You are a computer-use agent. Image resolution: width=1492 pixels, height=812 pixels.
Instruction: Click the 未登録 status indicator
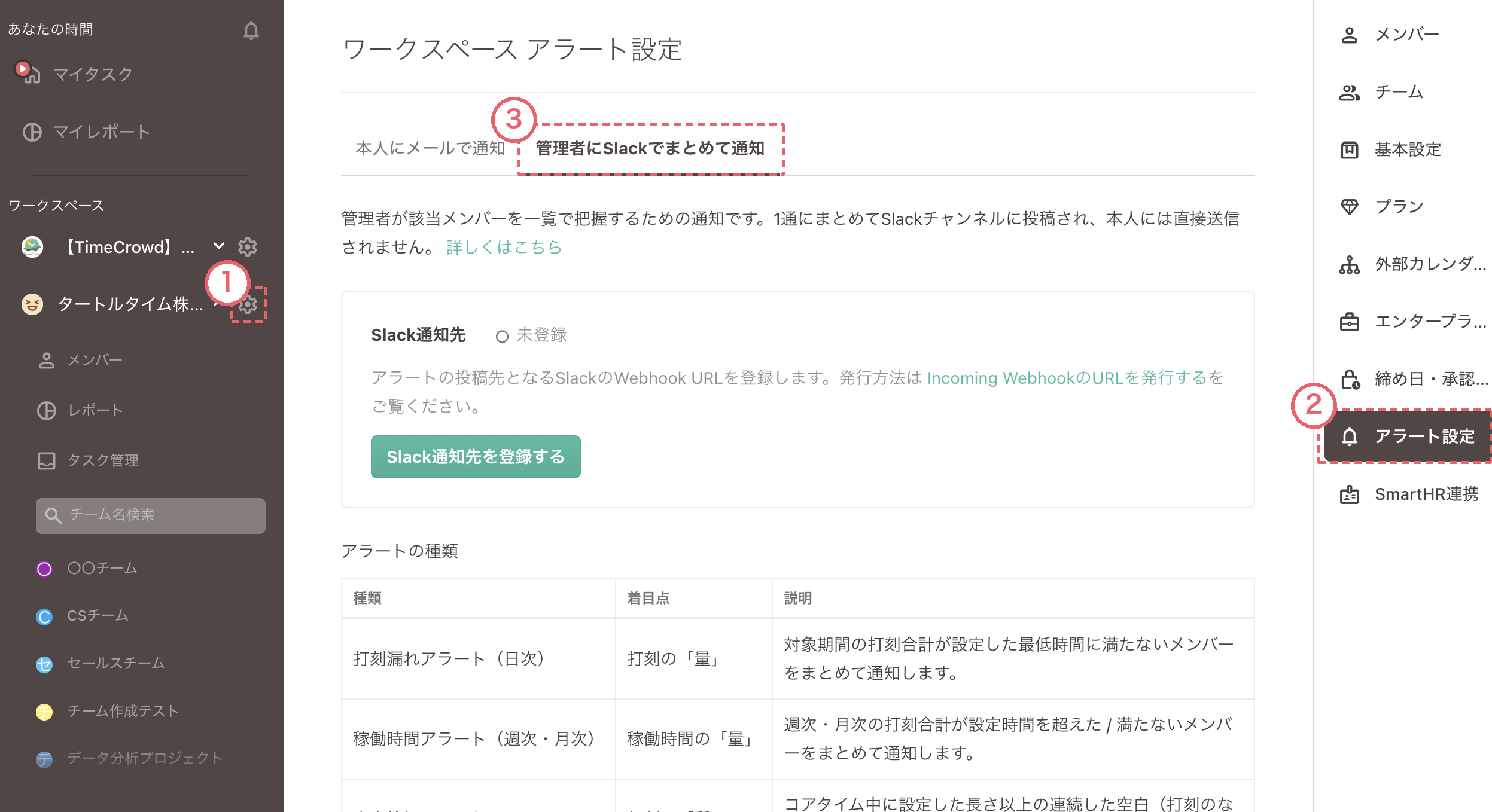(x=531, y=335)
